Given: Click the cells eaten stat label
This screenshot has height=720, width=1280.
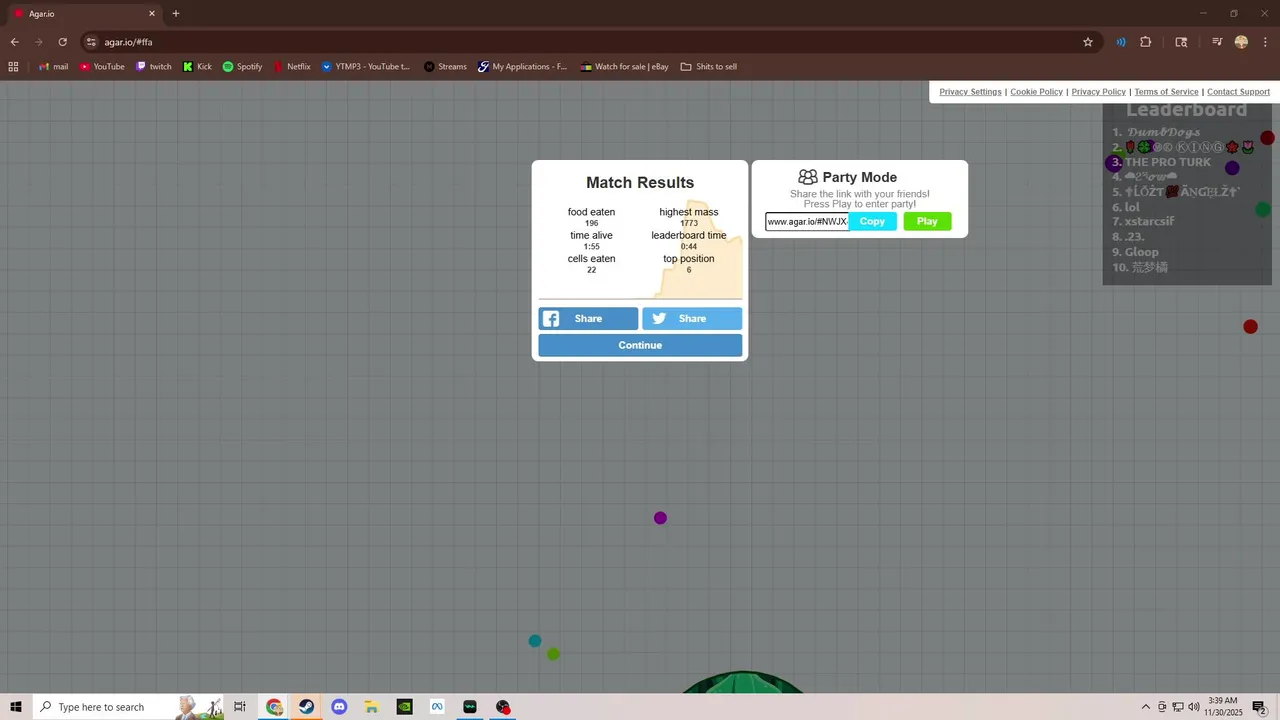Looking at the screenshot, I should (x=591, y=258).
